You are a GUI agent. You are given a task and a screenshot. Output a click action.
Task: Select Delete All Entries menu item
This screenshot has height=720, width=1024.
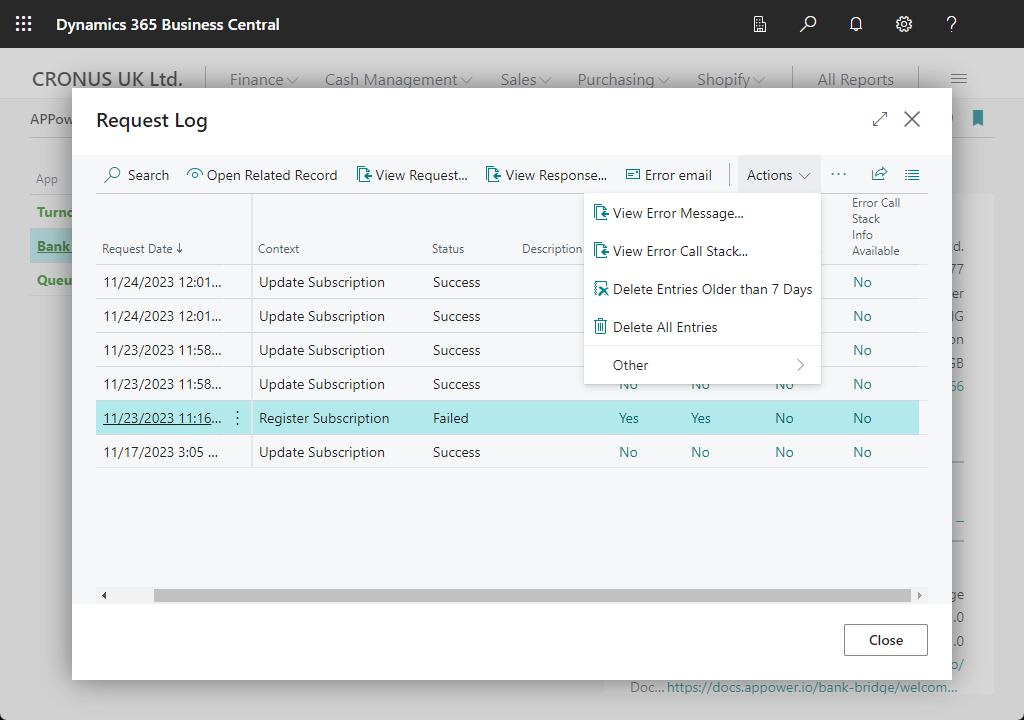coord(664,327)
